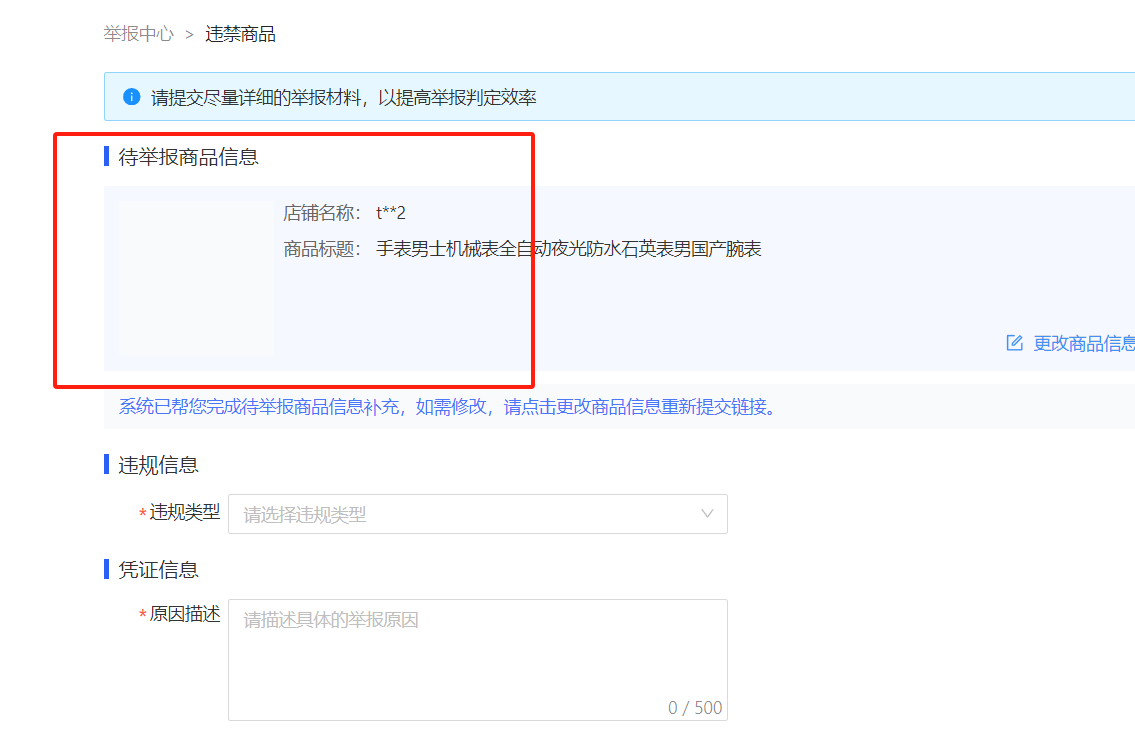Click the 违禁商品 breadcrumb item
The width and height of the screenshot is (1135, 741).
(240, 34)
